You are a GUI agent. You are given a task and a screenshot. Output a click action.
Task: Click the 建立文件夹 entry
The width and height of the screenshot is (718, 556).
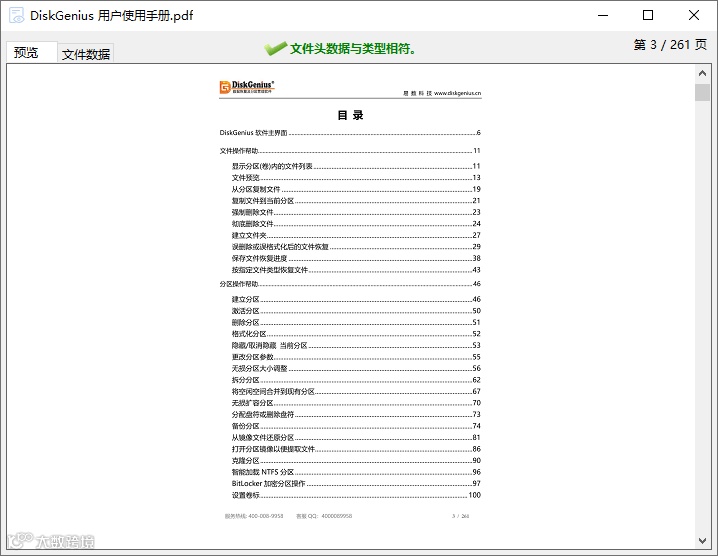pos(356,235)
